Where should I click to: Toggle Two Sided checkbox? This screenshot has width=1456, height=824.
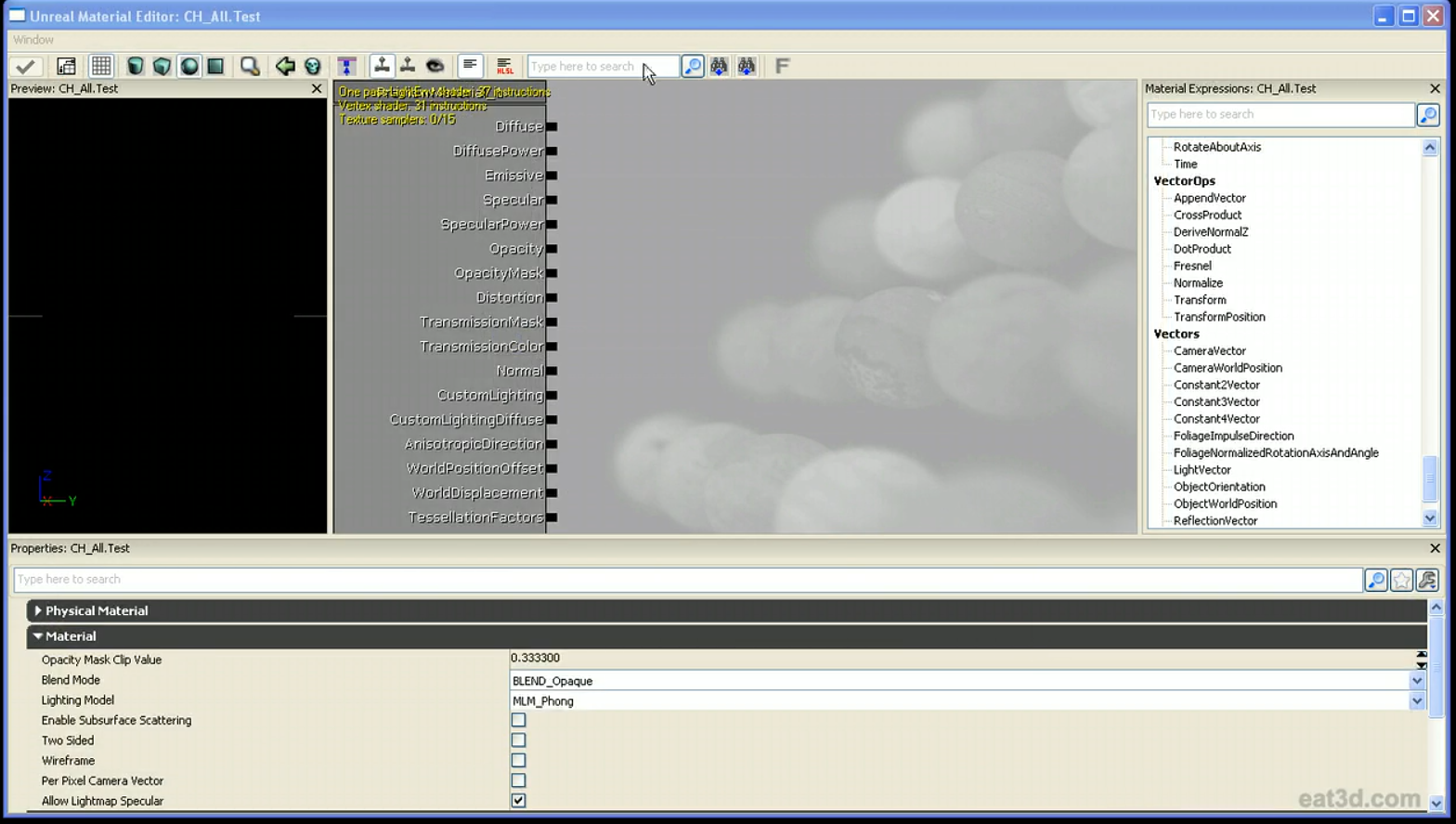pos(518,740)
